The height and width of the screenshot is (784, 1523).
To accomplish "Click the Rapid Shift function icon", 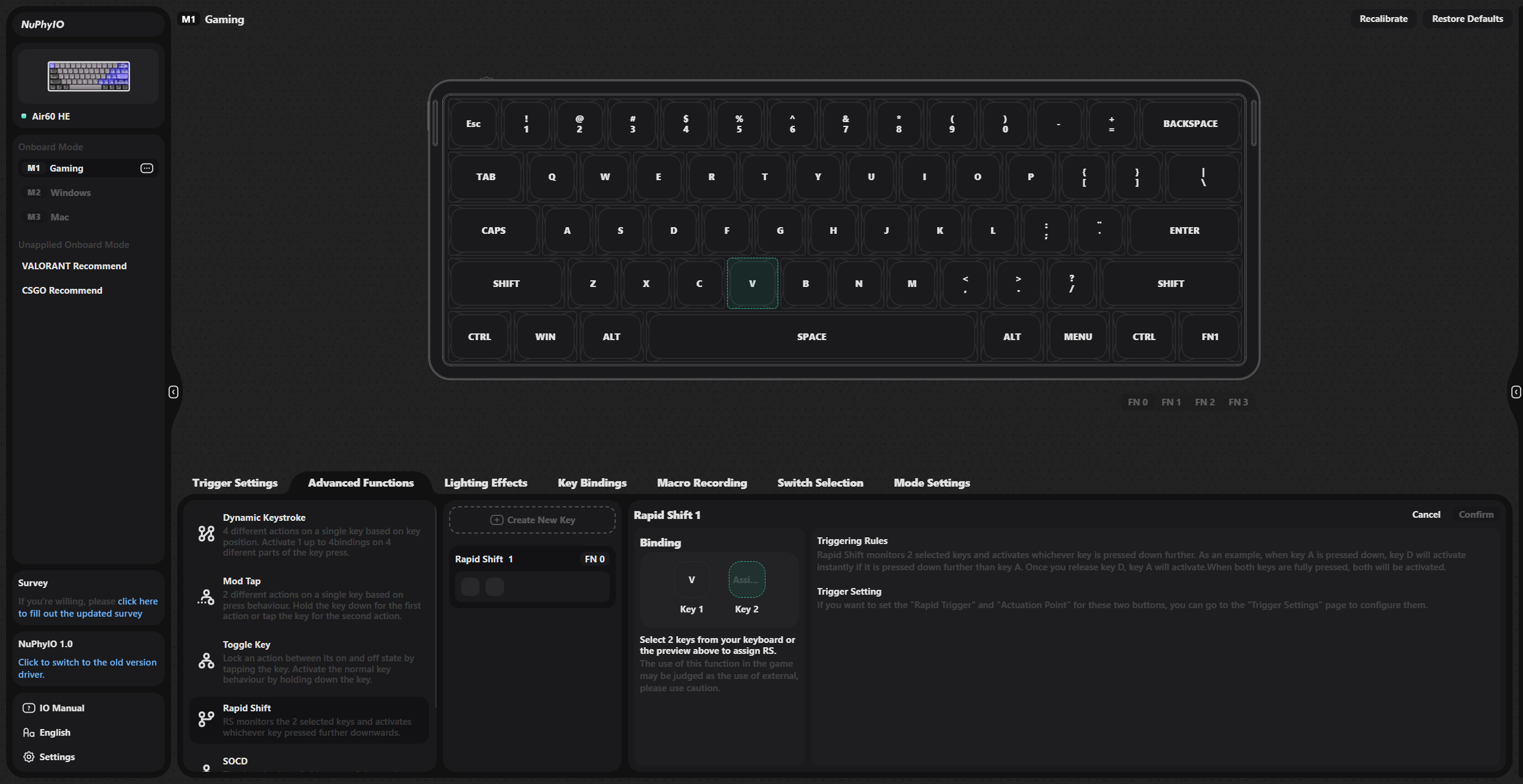I will [206, 719].
